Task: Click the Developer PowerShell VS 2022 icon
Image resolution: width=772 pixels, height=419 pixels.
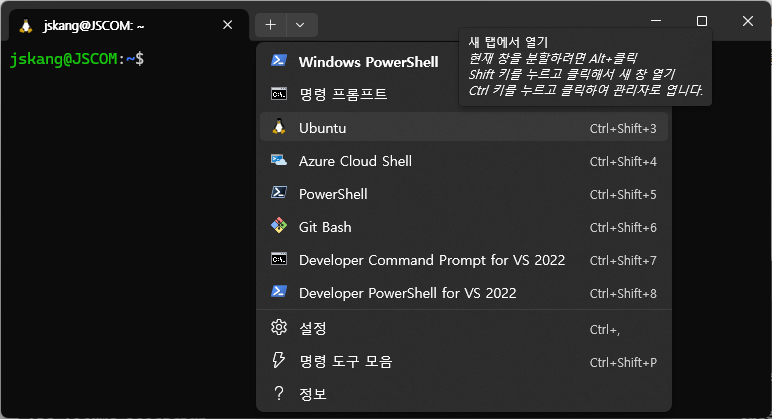Action: pyautogui.click(x=279, y=291)
